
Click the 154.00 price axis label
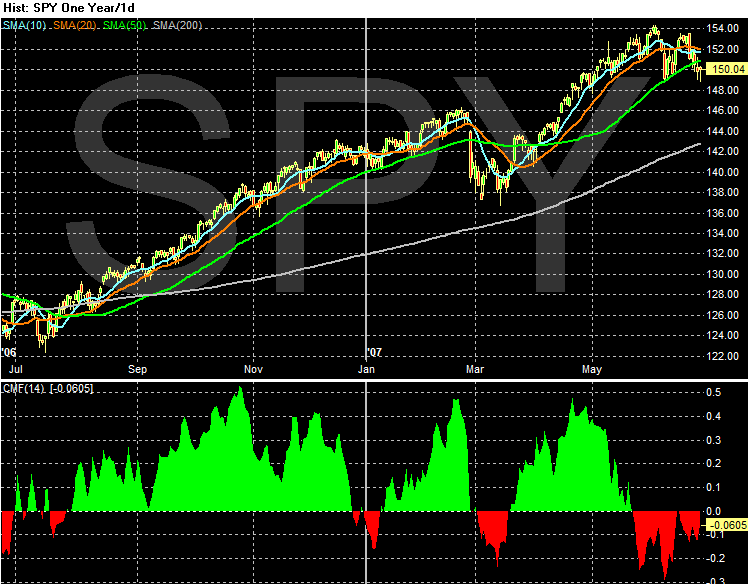pyautogui.click(x=725, y=29)
